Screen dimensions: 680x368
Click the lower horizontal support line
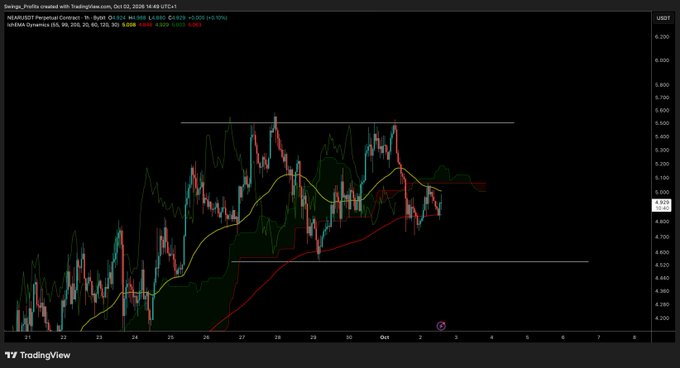(410, 261)
